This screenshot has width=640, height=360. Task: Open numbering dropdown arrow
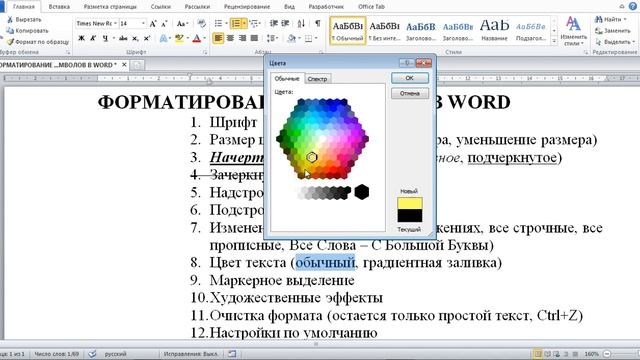244,24
